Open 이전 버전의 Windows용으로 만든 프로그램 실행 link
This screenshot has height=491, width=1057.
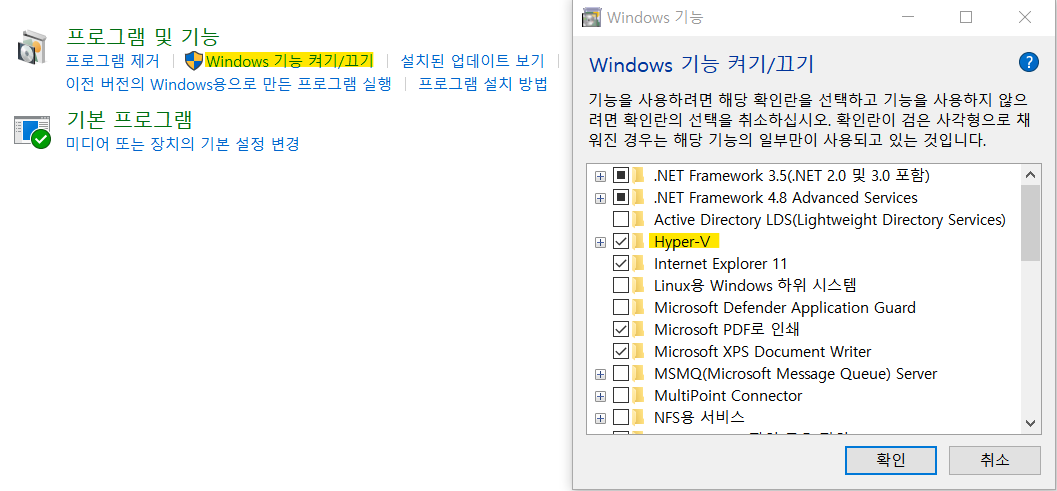(x=228, y=84)
